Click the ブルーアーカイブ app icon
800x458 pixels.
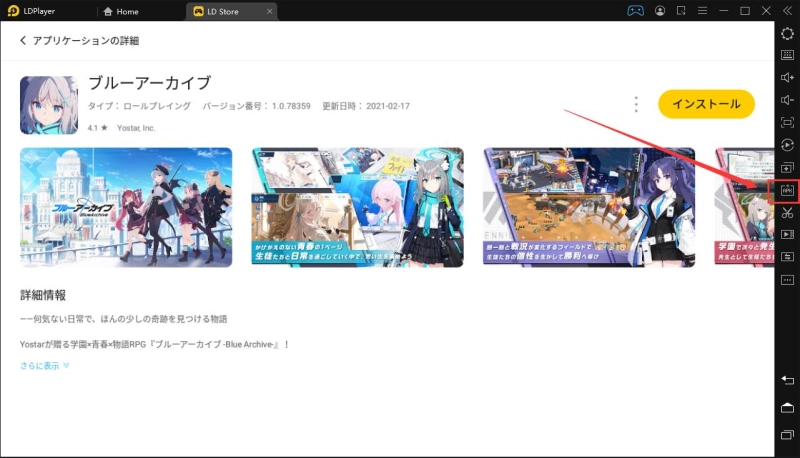[49, 105]
